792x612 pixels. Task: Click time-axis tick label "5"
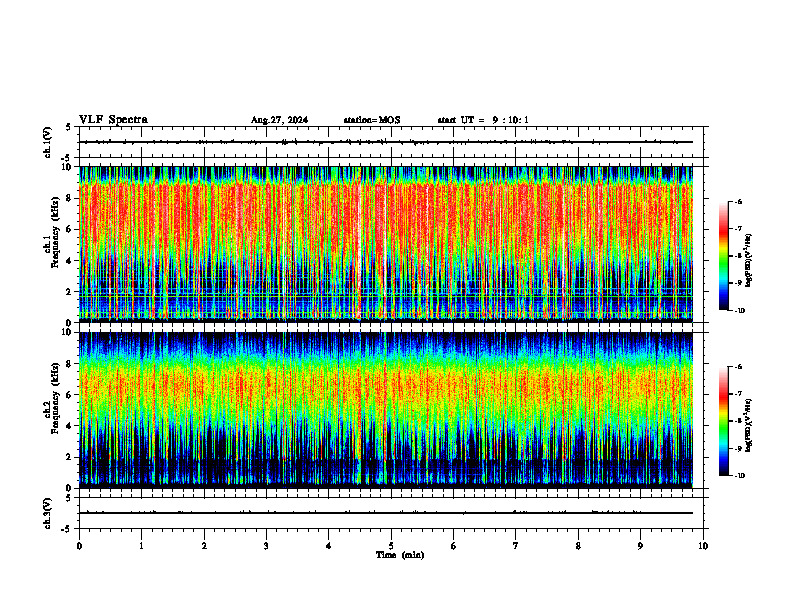pos(391,546)
